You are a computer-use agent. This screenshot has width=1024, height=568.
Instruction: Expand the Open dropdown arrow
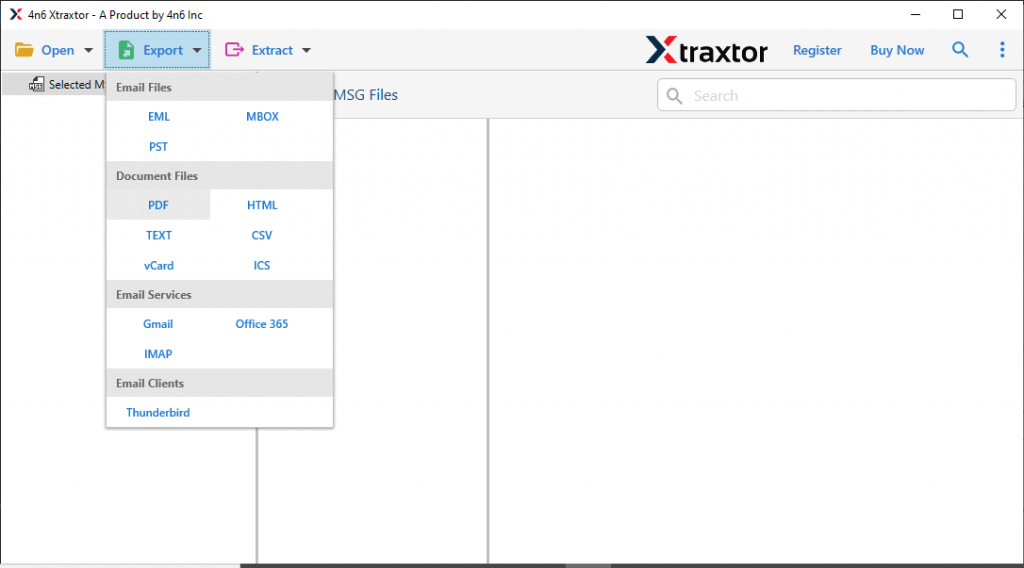[88, 50]
